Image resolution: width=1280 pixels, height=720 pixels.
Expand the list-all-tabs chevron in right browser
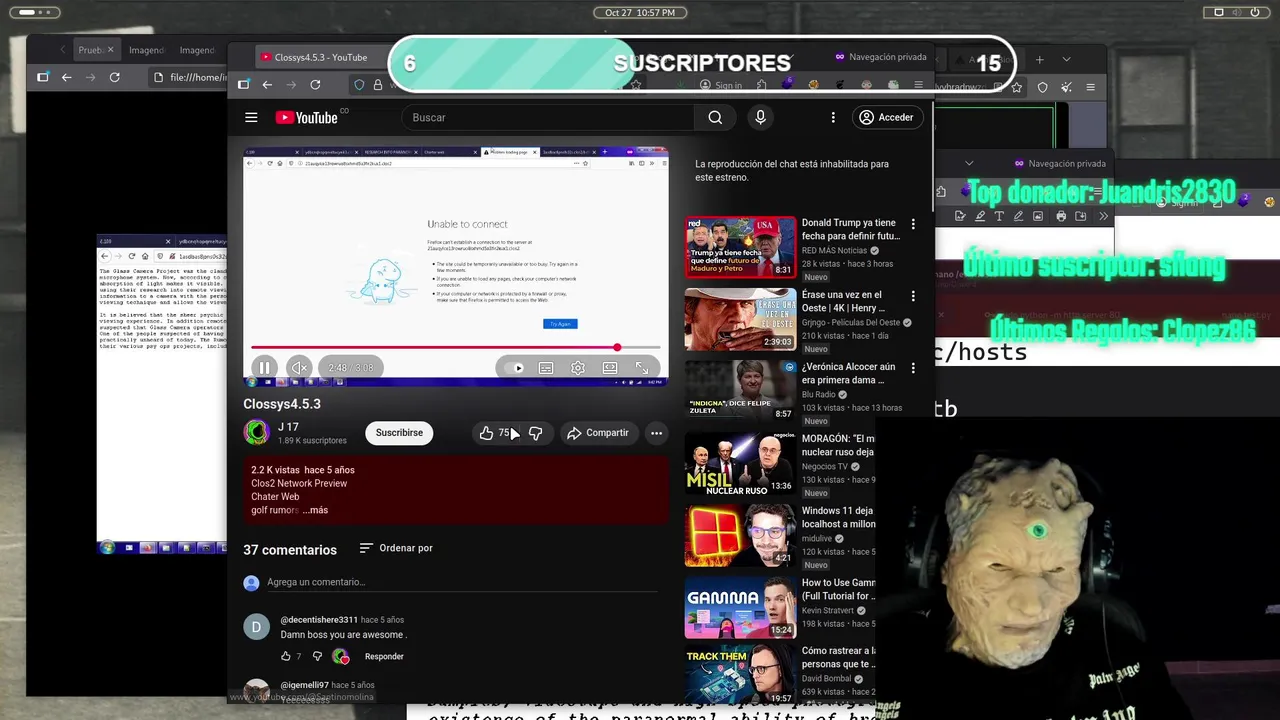1068,60
